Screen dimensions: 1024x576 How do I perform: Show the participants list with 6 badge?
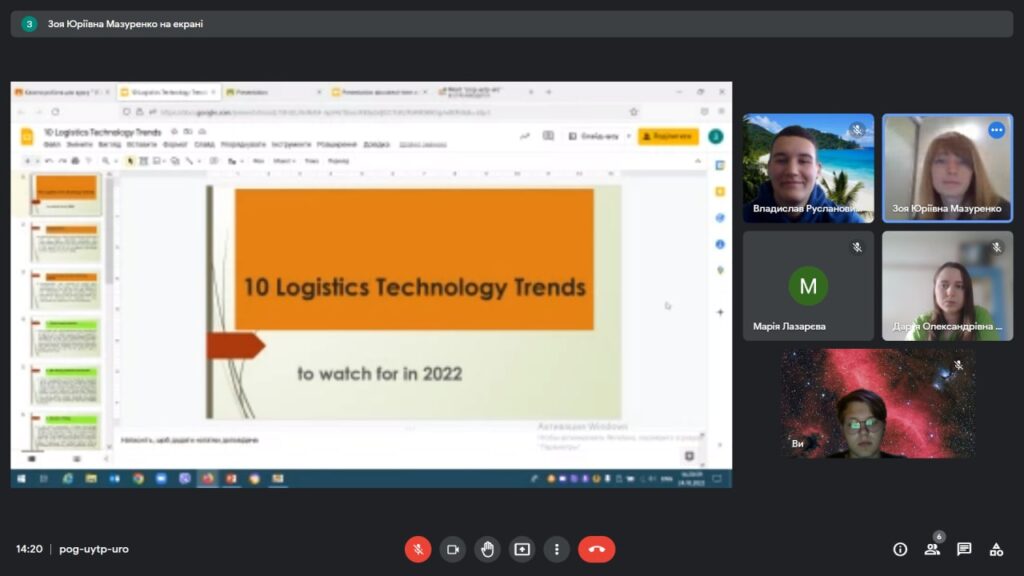coord(932,549)
